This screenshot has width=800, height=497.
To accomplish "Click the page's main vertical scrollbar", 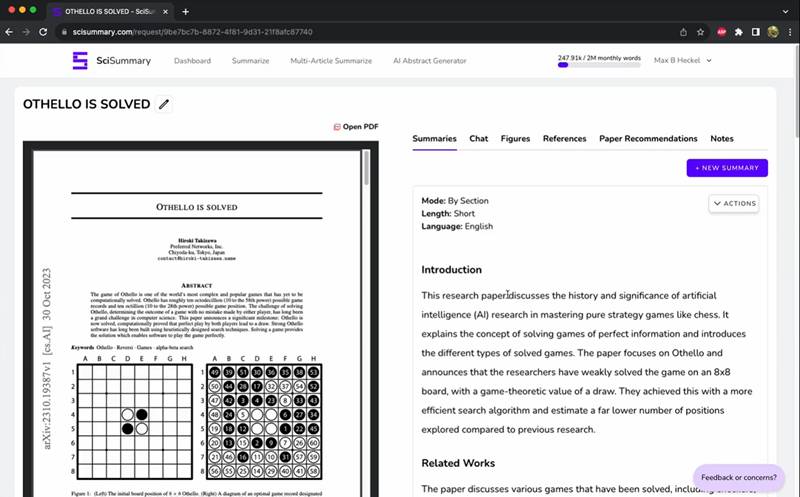I will point(797,92).
